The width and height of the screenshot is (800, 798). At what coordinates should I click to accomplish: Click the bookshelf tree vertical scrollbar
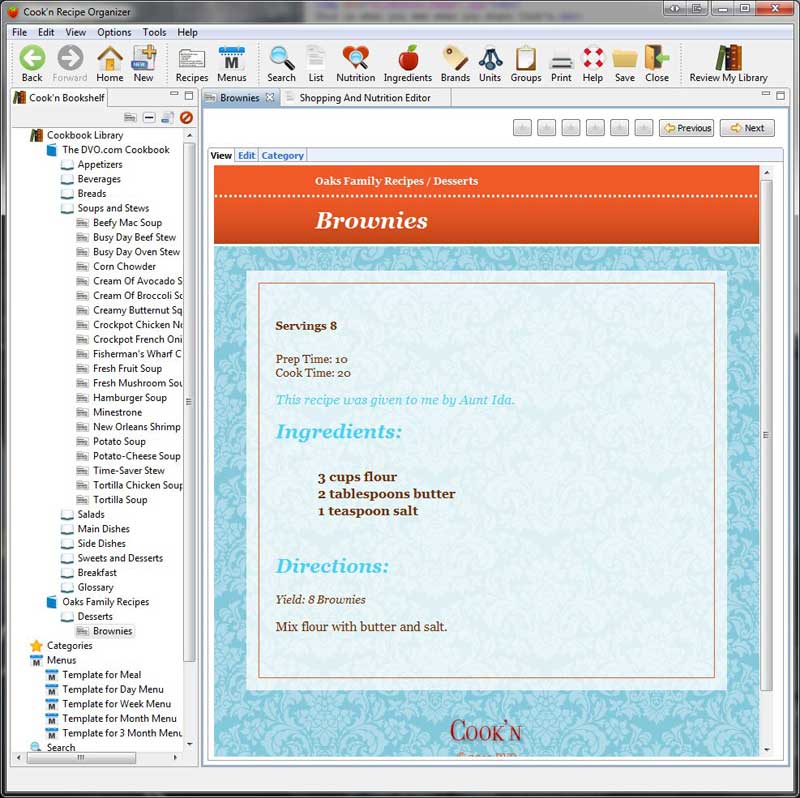pyautogui.click(x=189, y=402)
